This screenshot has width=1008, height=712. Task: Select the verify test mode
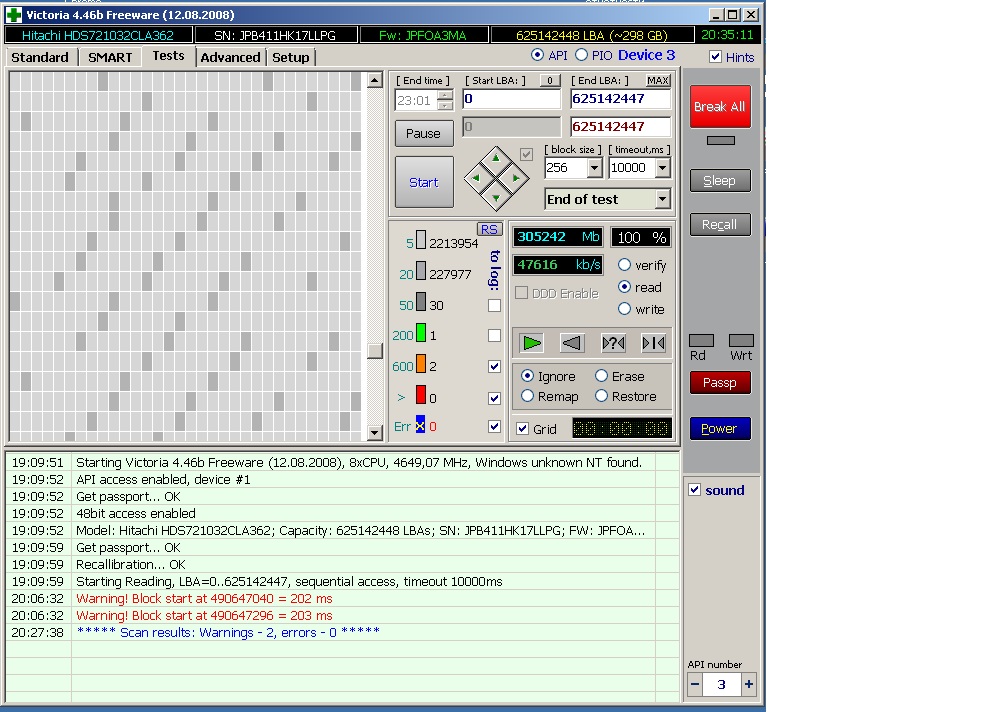coord(624,265)
